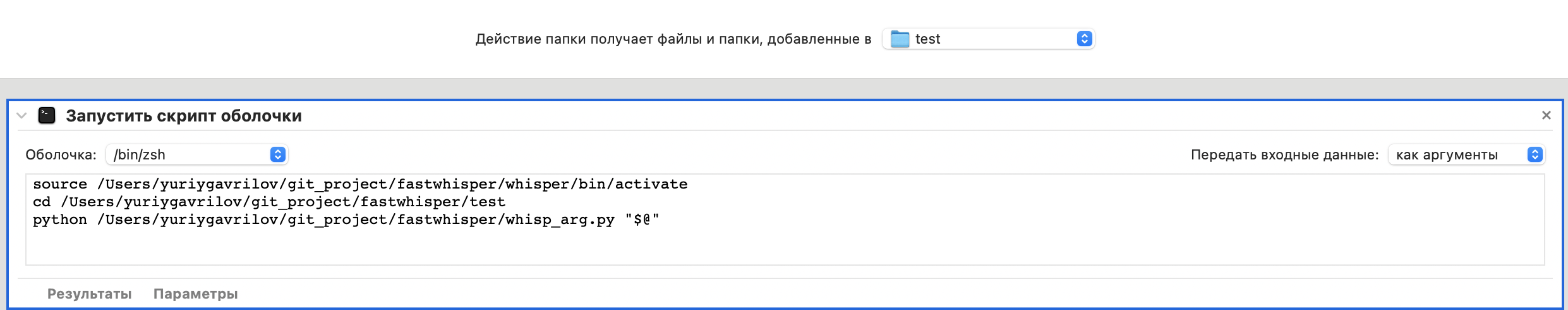The width and height of the screenshot is (1568, 310).
Task: Collapse the Запустить скрипт оболочки action chevron
Action: [21, 115]
